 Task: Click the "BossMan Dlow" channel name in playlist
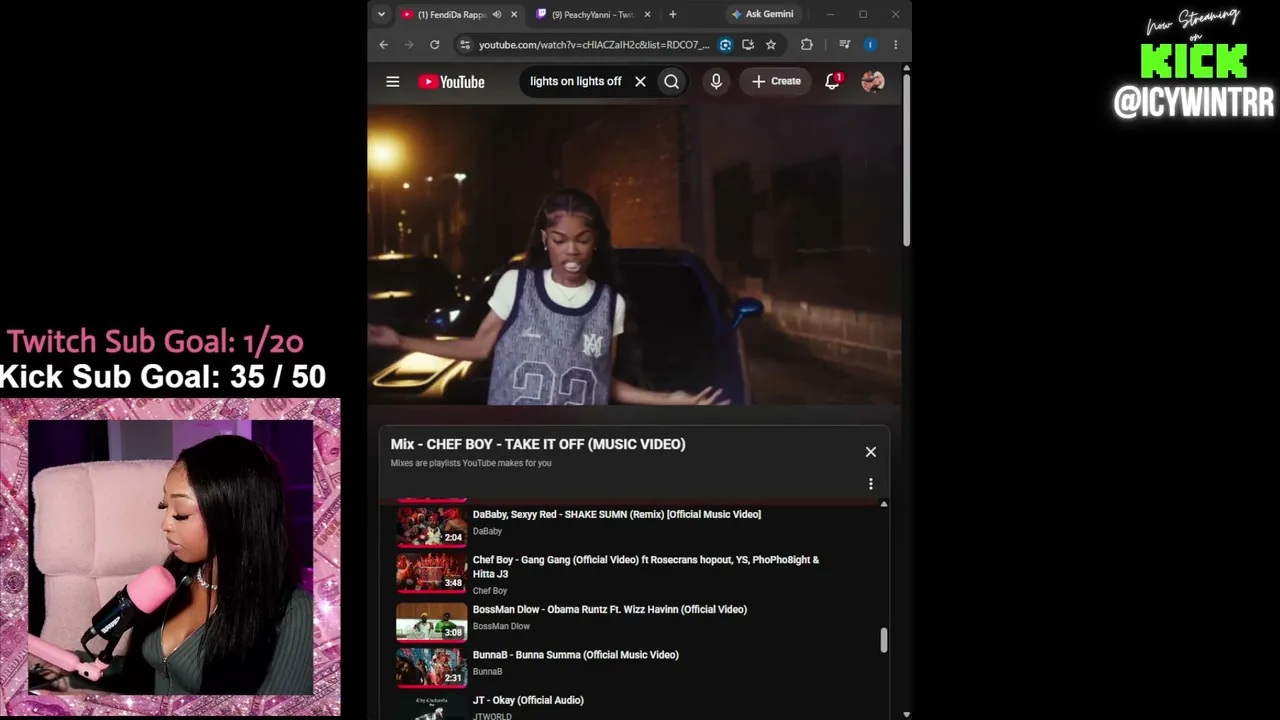[x=501, y=627]
